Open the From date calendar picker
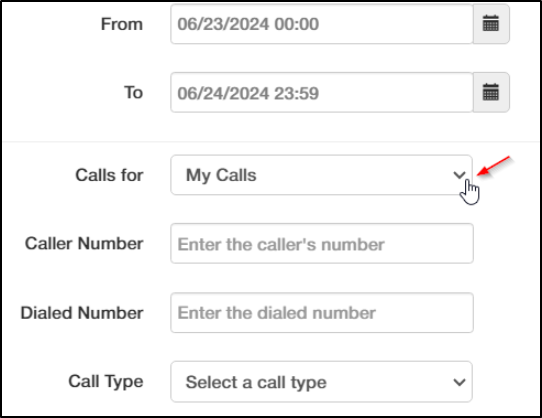The image size is (542, 418). coord(491,24)
